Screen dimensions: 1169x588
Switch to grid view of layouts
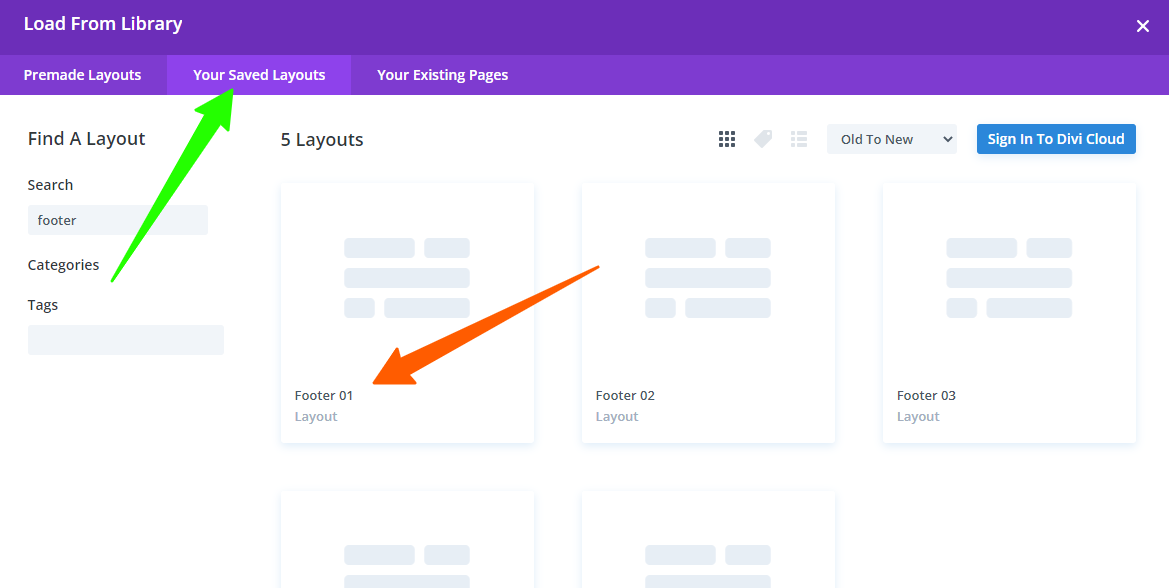[727, 139]
